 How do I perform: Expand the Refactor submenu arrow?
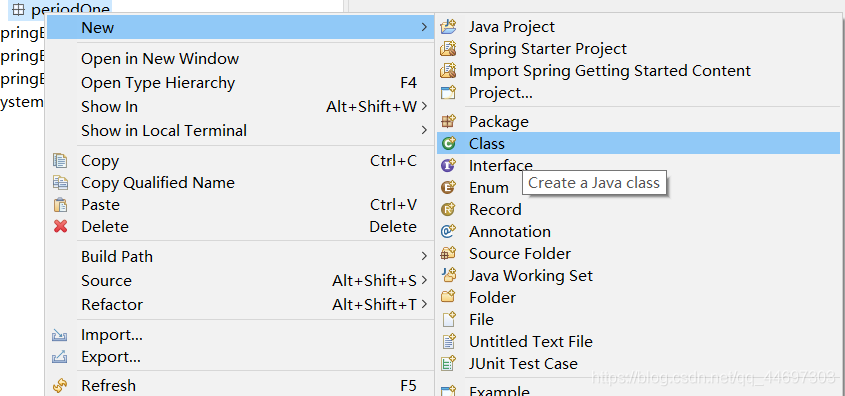(x=424, y=304)
